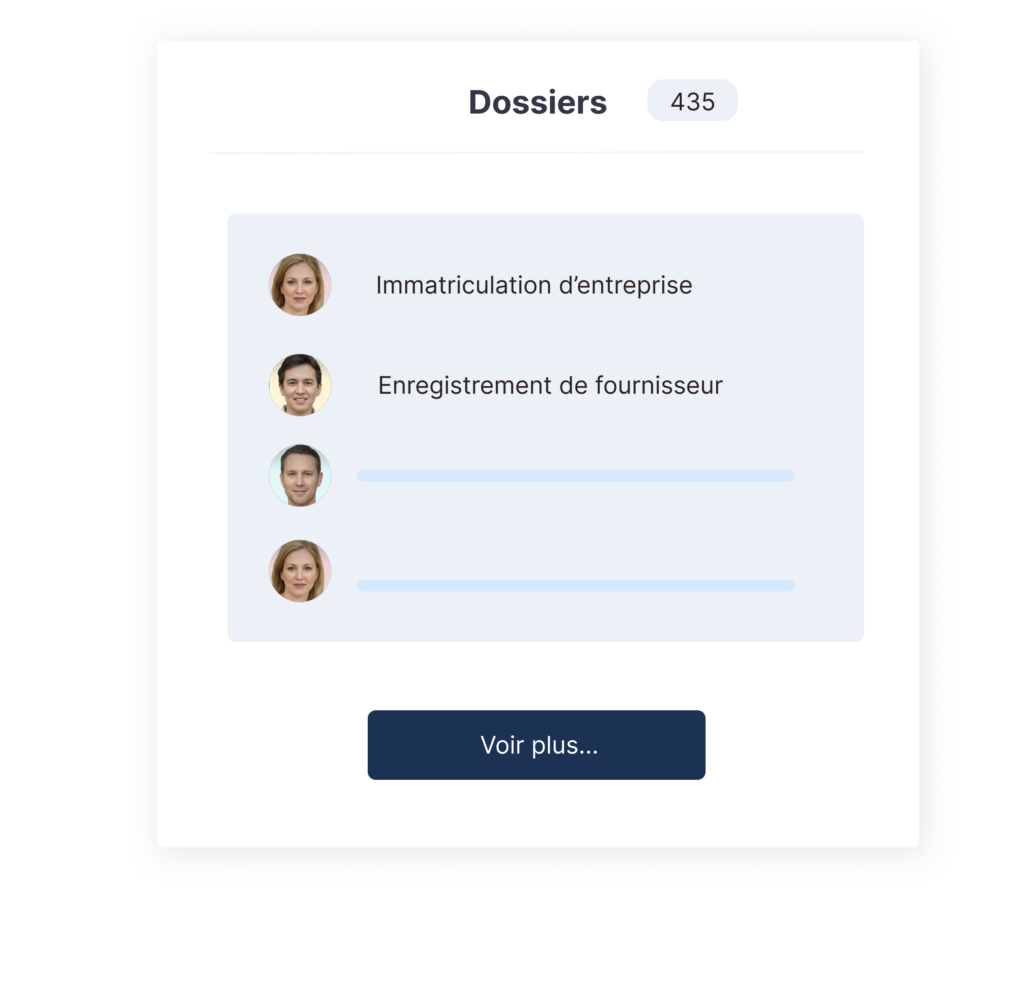Click the word Immatriculation in first row

pos(464,285)
